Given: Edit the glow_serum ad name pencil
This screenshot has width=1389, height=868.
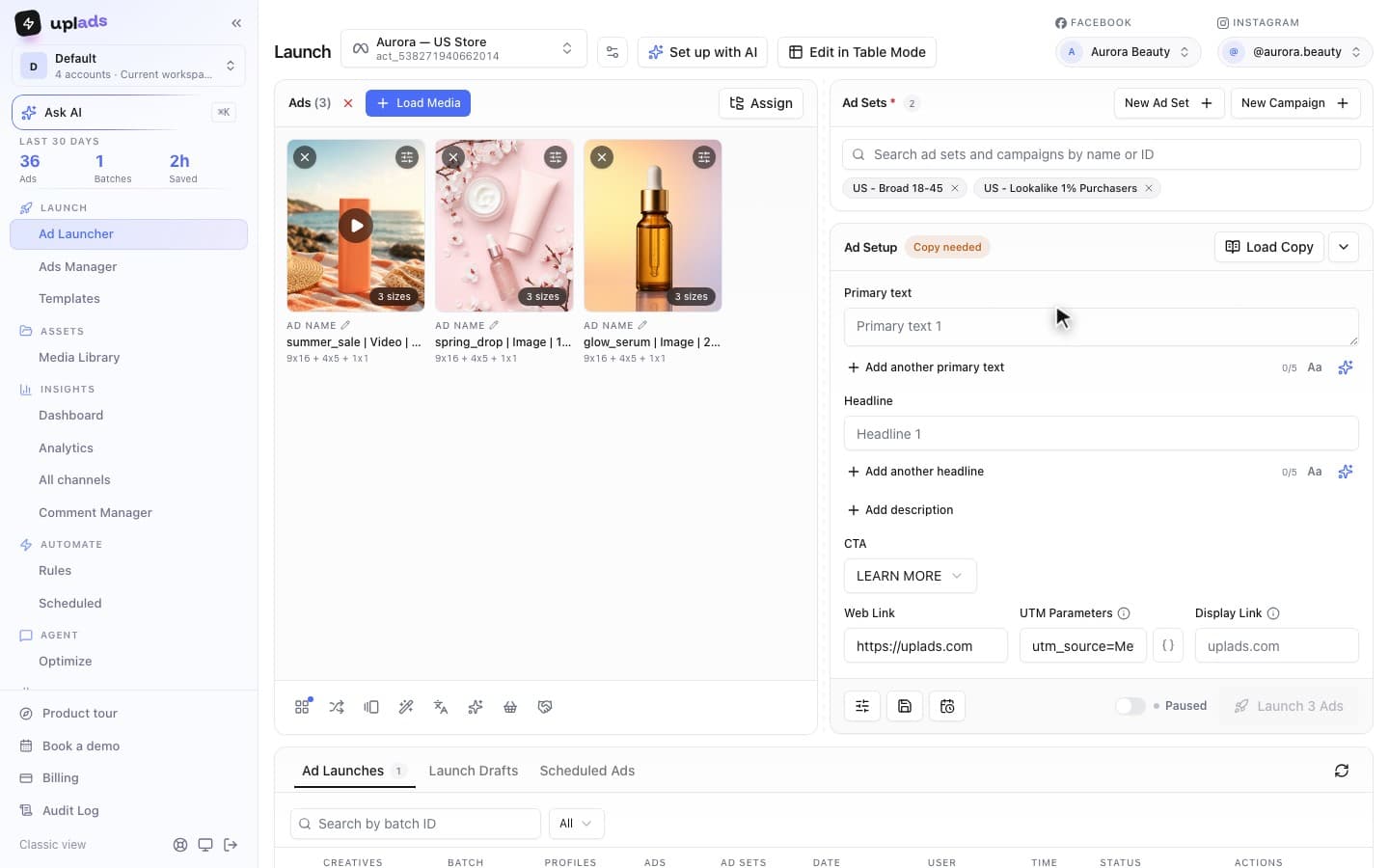Looking at the screenshot, I should tap(642, 325).
